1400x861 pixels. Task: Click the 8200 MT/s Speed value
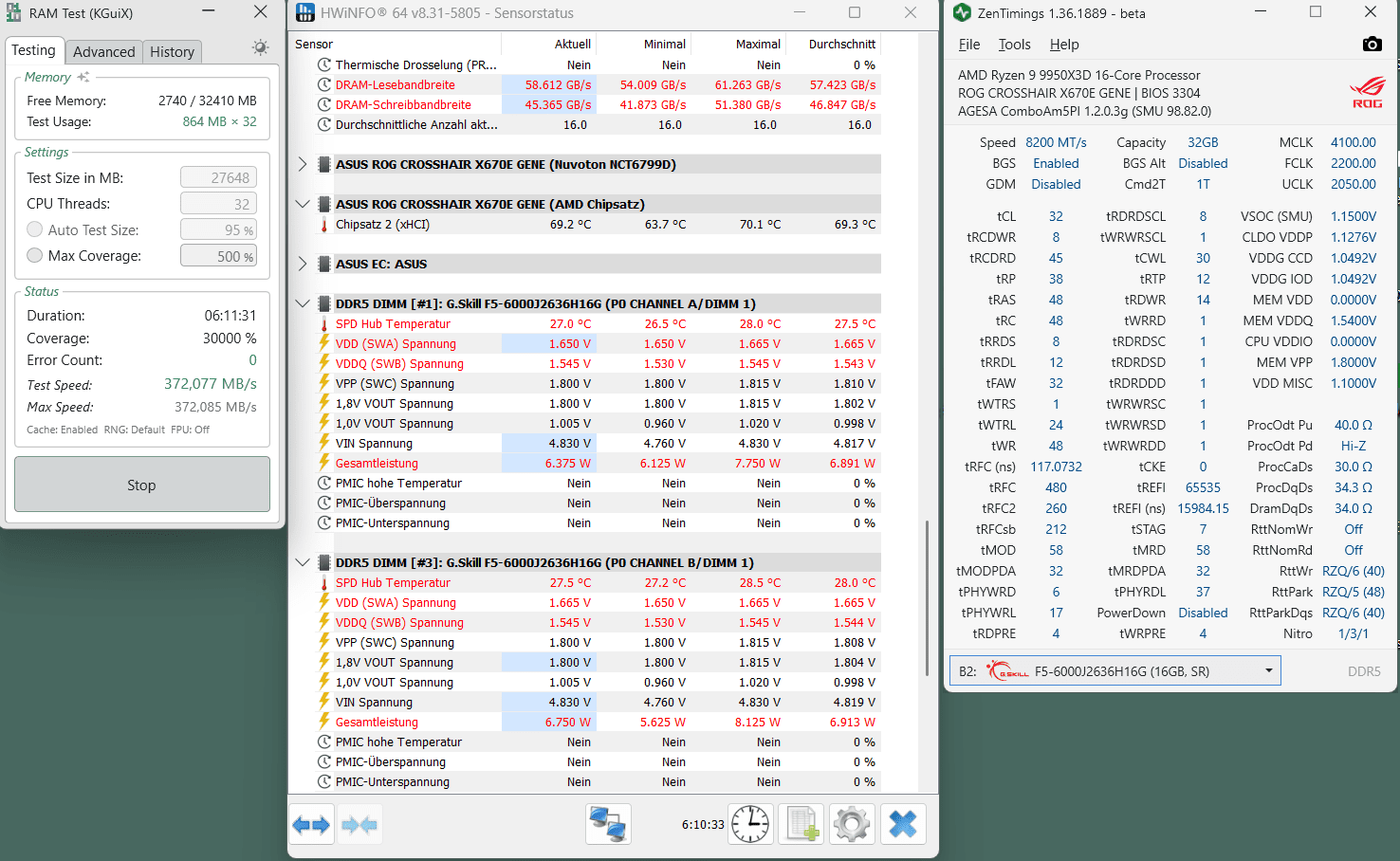(x=1056, y=142)
